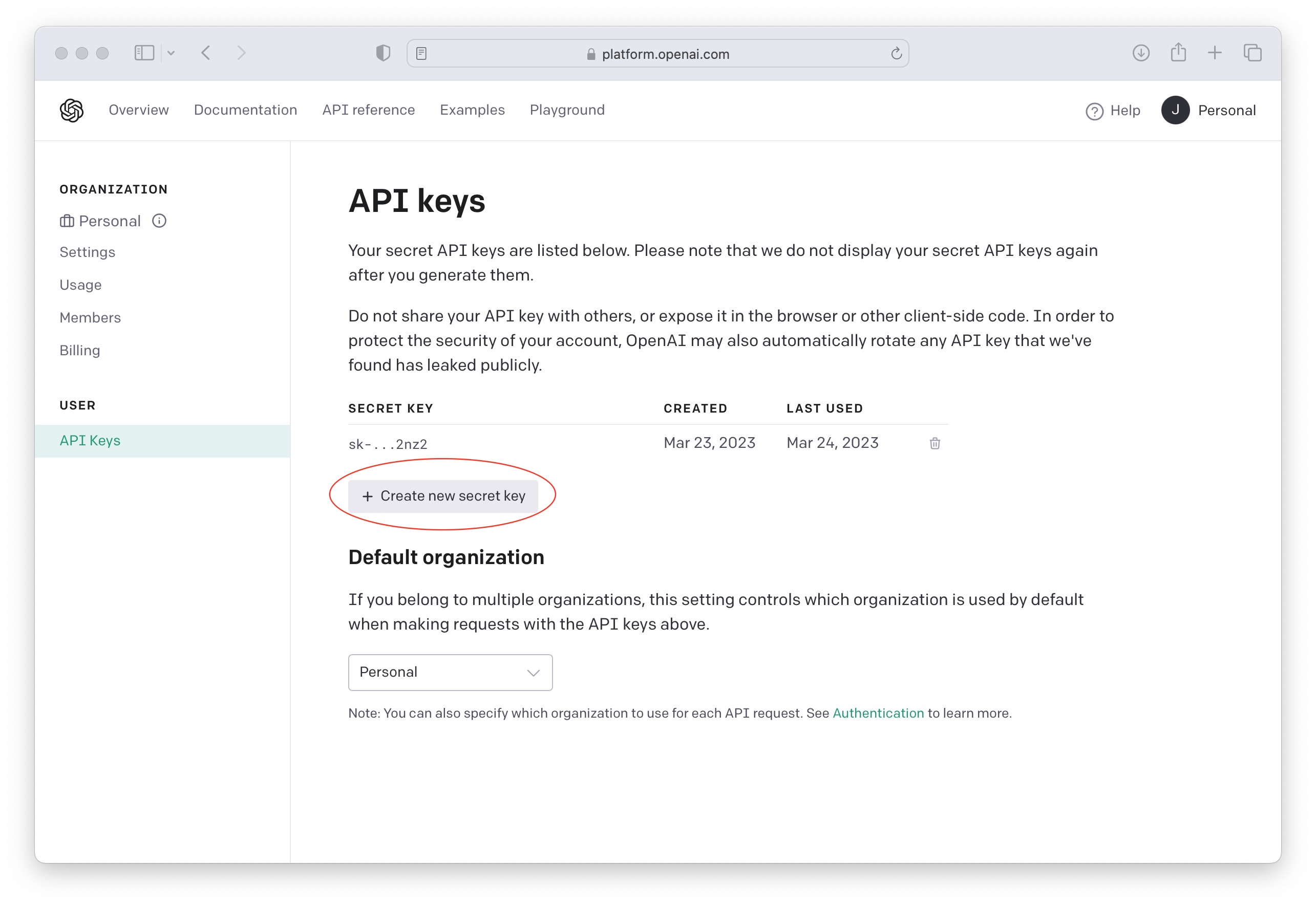The image size is (1316, 906).
Task: Select Billing in the Organization sidebar
Action: [x=79, y=350]
